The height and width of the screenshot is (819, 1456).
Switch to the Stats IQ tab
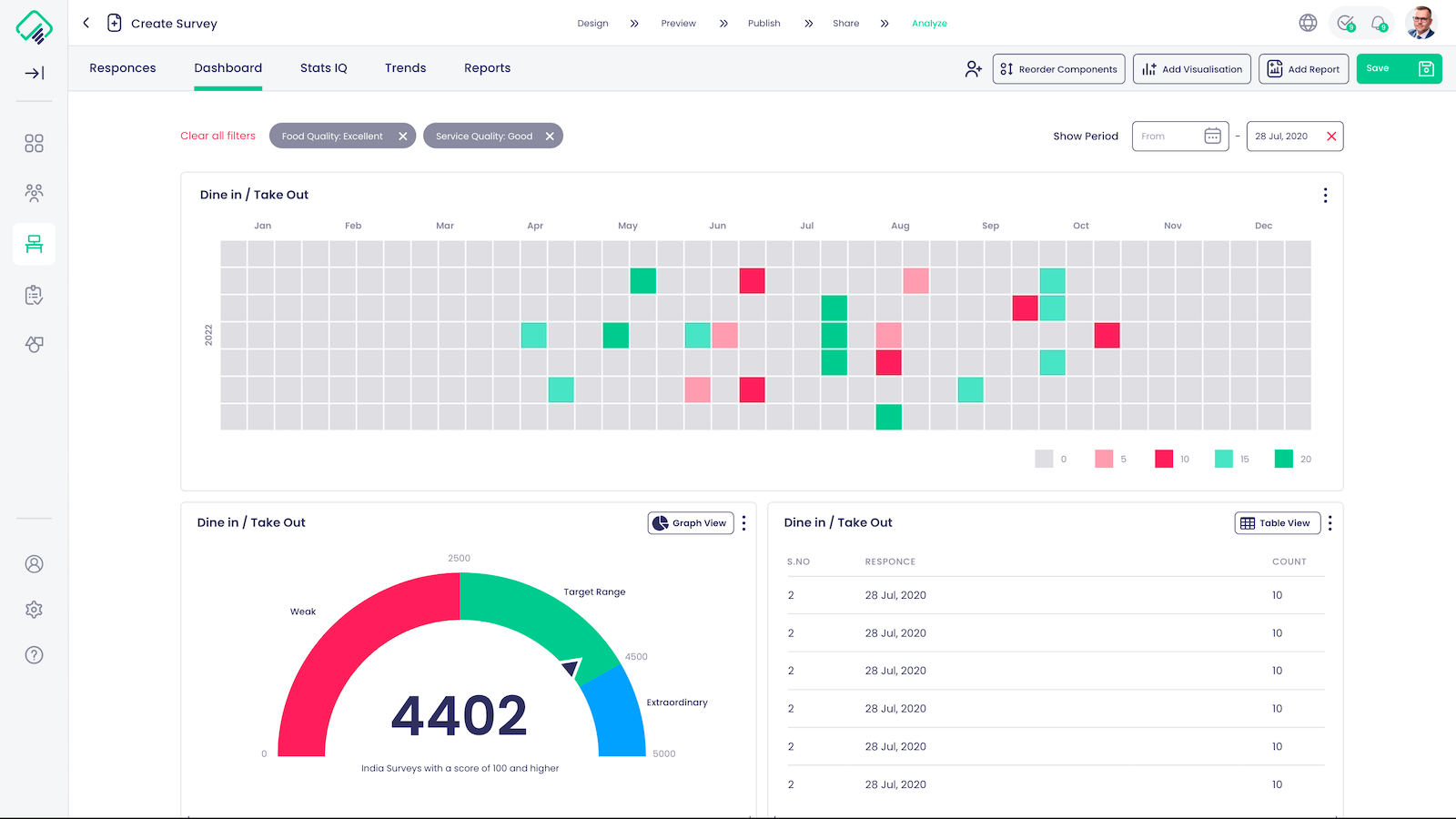pos(324,68)
